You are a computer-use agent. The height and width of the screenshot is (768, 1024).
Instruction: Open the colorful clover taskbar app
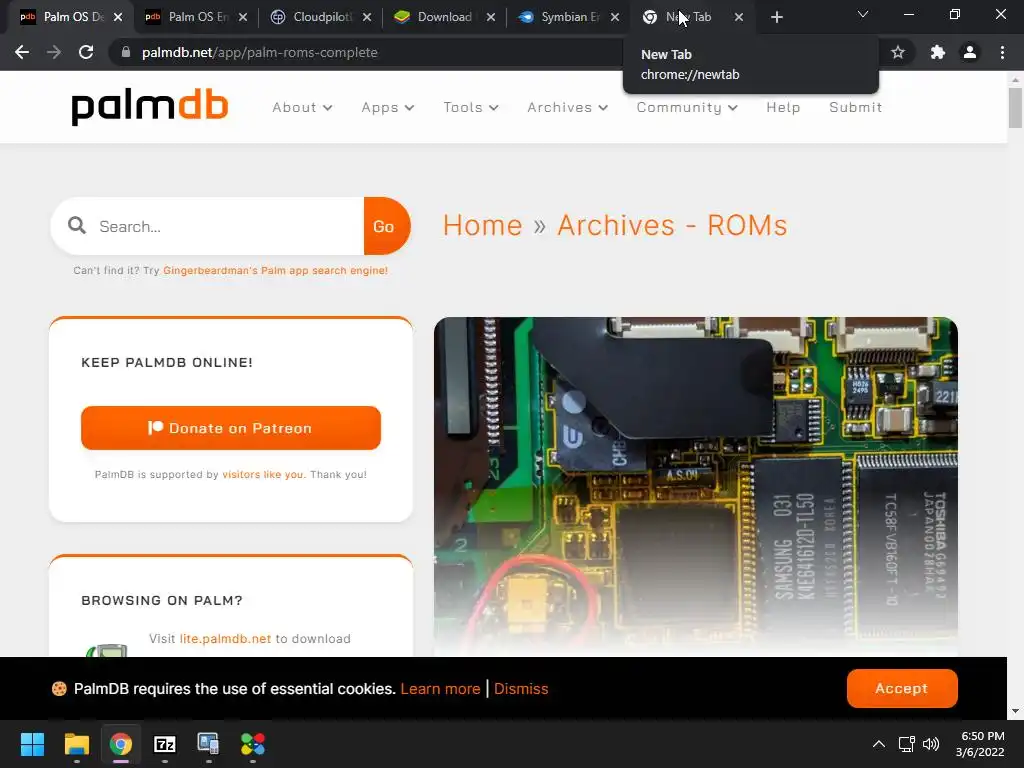point(253,744)
